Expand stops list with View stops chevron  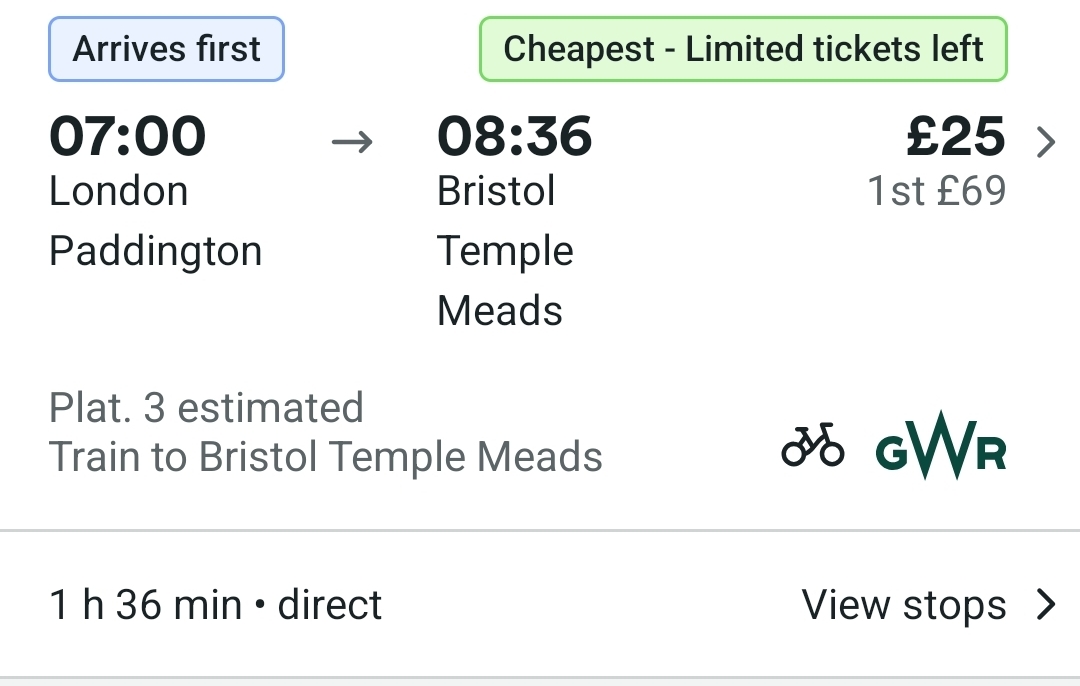(1046, 604)
